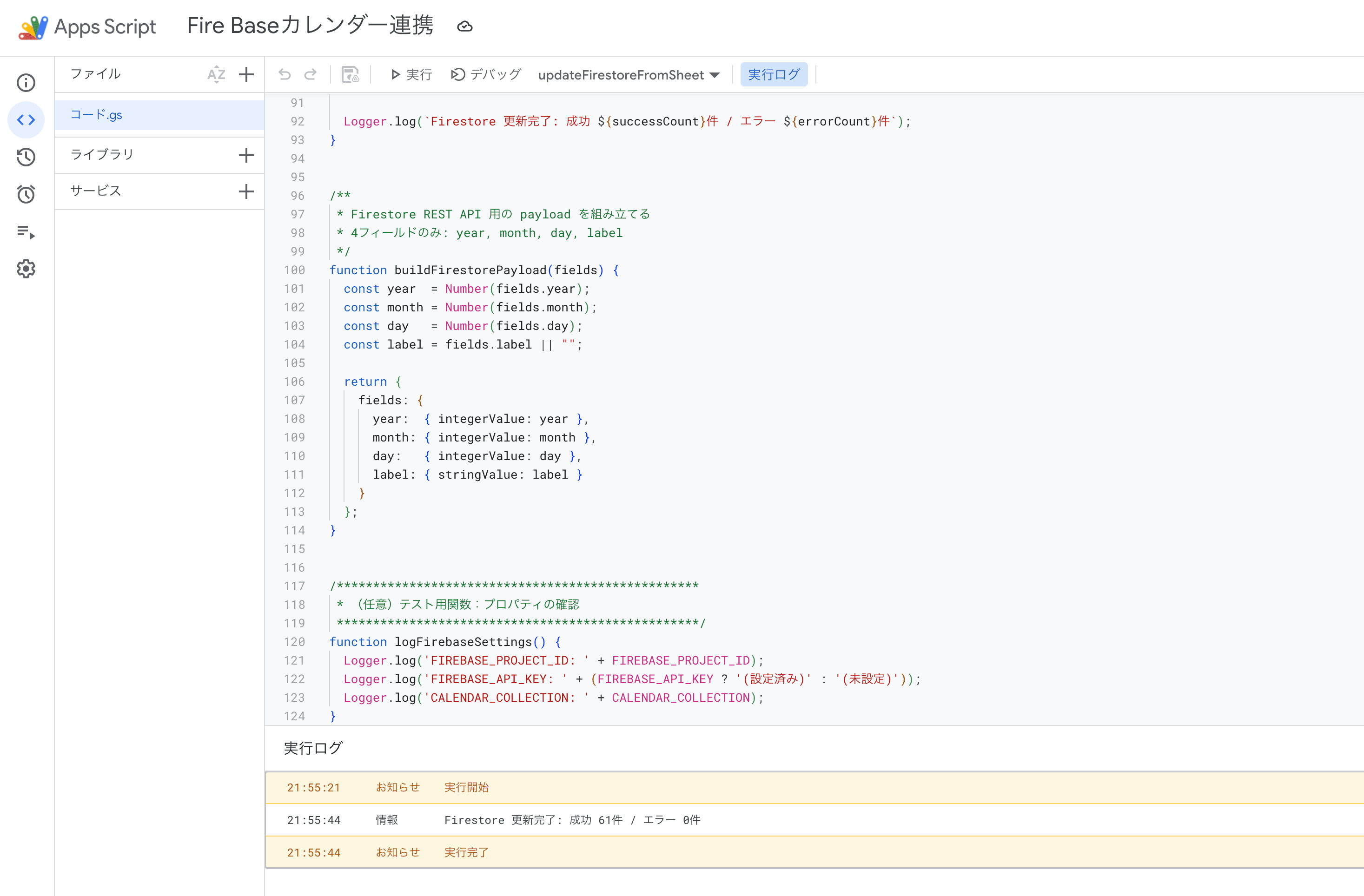Click the cloud save status icon
Image resolution: width=1364 pixels, height=896 pixels.
click(x=465, y=26)
